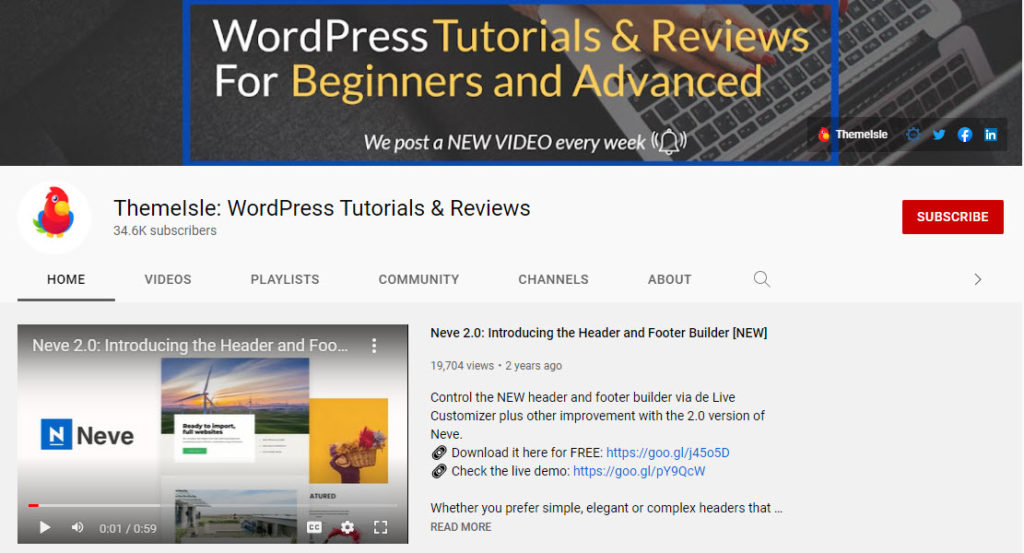
Task: Open the Community tab
Action: (419, 279)
